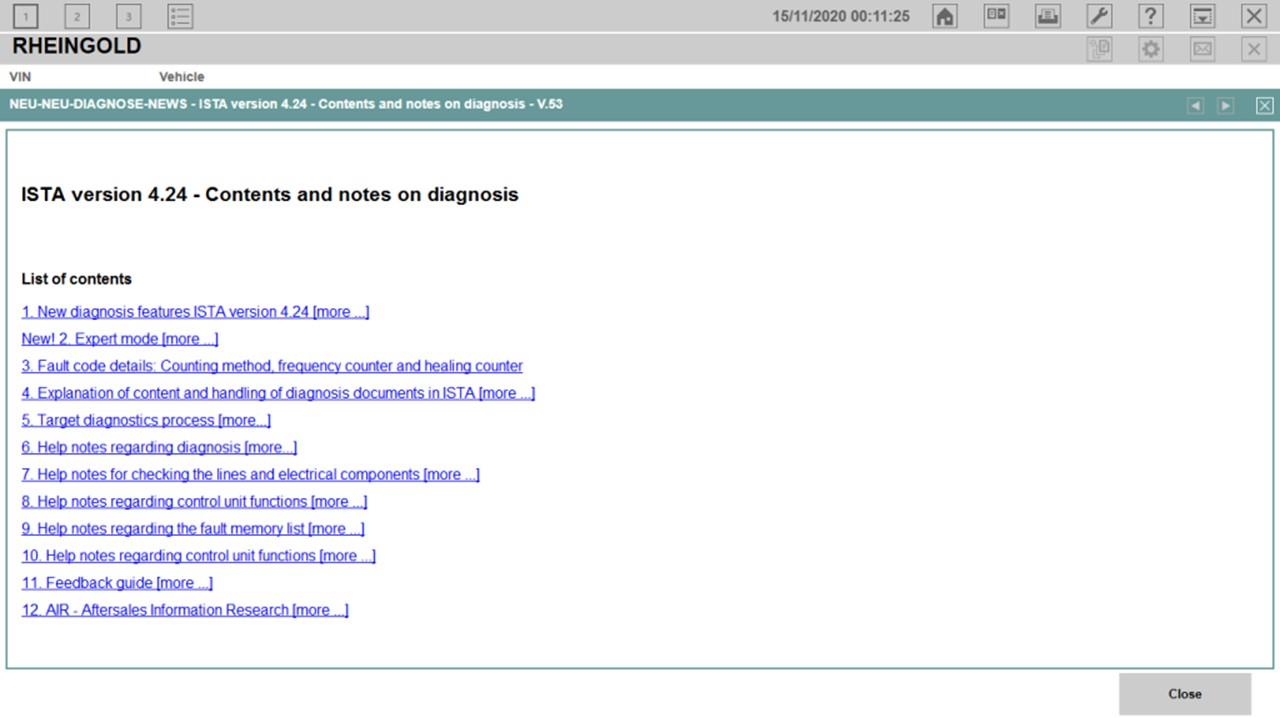Click the RHEINGOLD title text
The width and height of the screenshot is (1280, 718).
point(76,46)
